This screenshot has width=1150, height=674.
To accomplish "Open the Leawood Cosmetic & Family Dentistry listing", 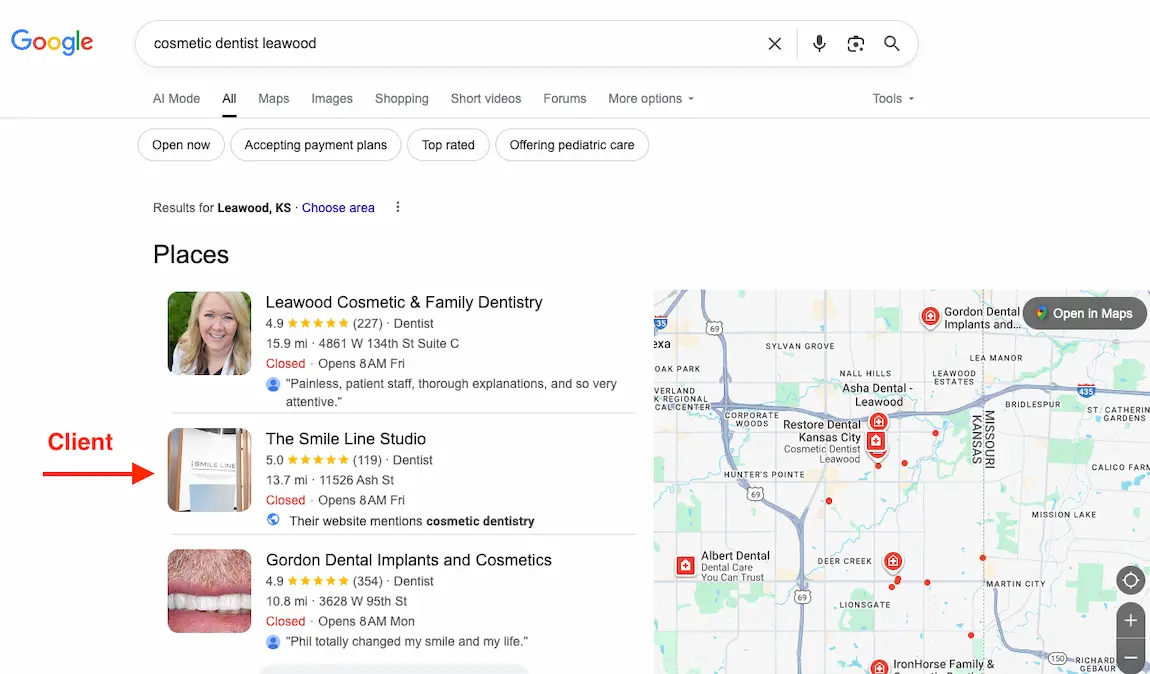I will [404, 302].
